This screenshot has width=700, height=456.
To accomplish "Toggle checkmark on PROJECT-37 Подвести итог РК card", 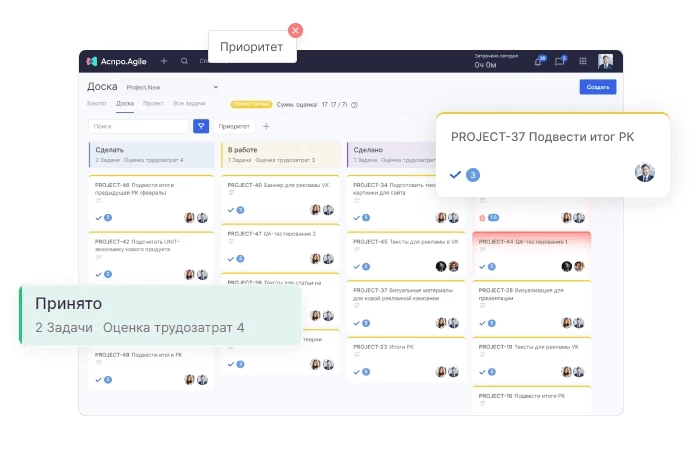I will (456, 174).
